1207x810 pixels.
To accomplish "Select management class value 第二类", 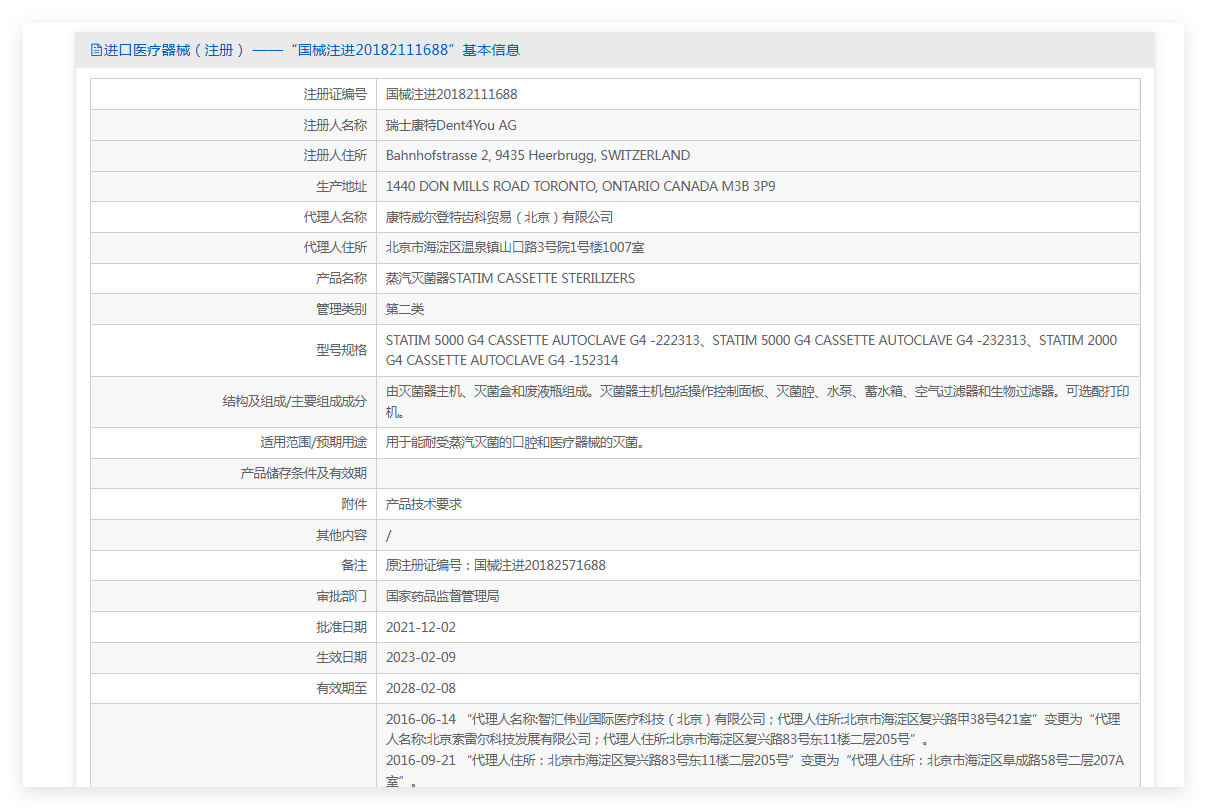I will click(405, 309).
